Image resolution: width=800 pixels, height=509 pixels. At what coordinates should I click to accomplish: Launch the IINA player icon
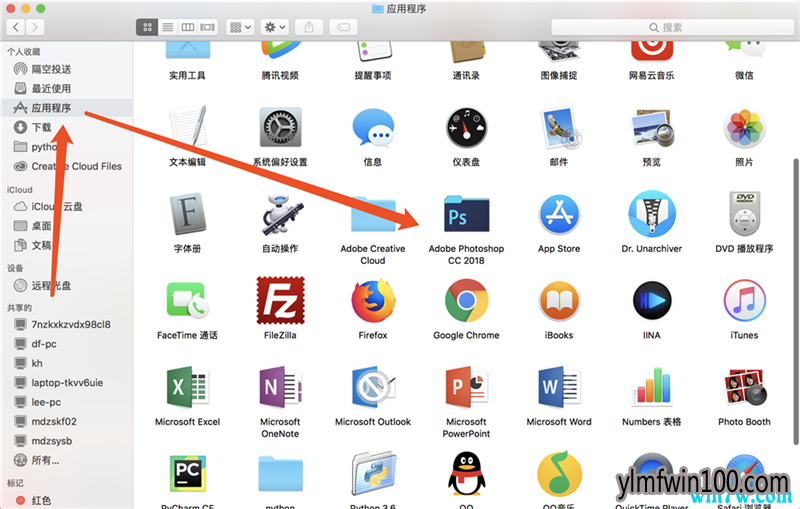tap(652, 301)
